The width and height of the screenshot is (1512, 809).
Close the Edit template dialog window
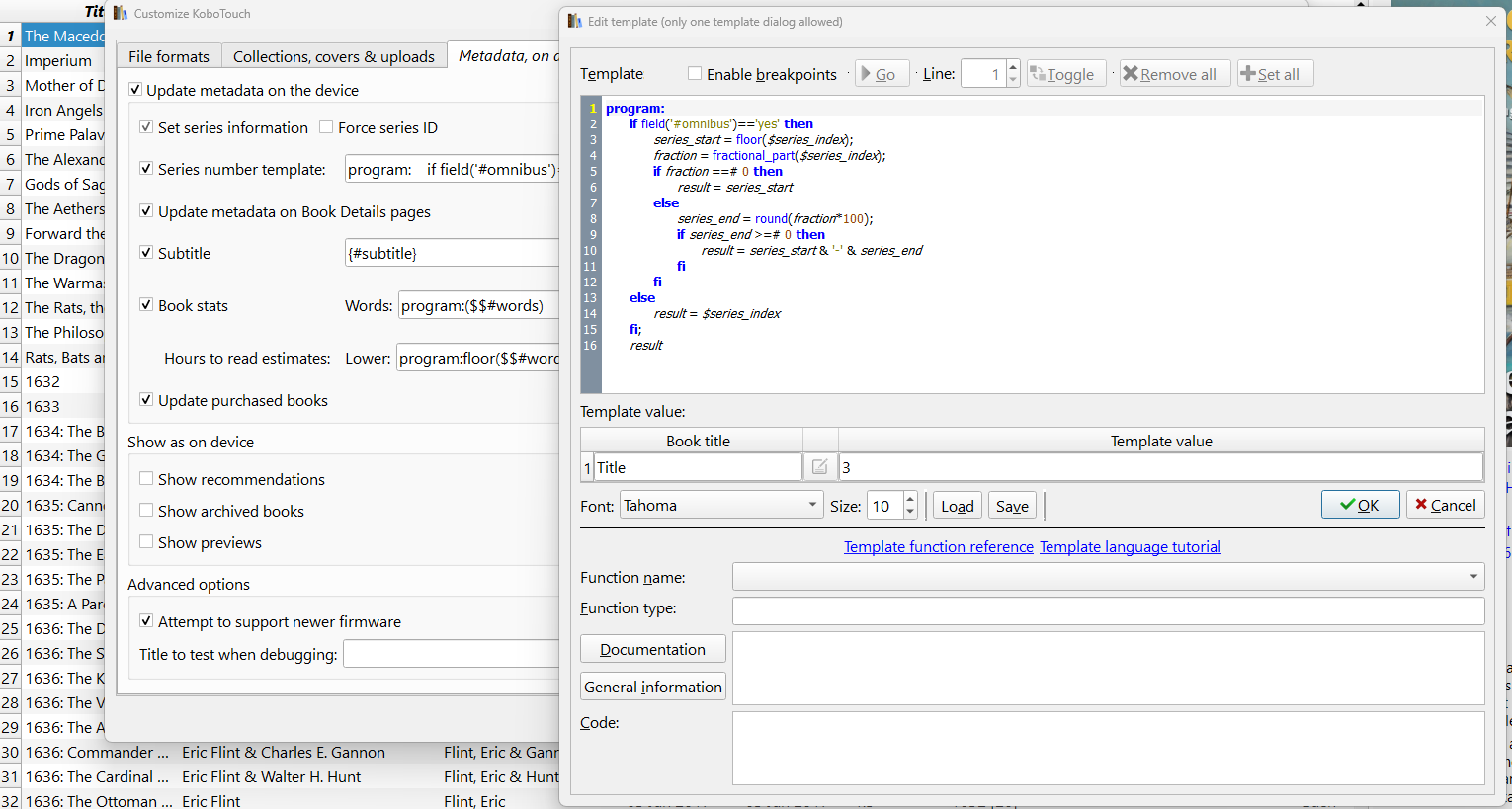[x=1490, y=21]
